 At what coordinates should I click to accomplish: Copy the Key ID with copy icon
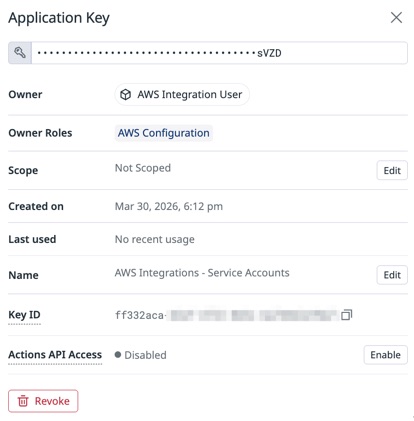tap(346, 315)
